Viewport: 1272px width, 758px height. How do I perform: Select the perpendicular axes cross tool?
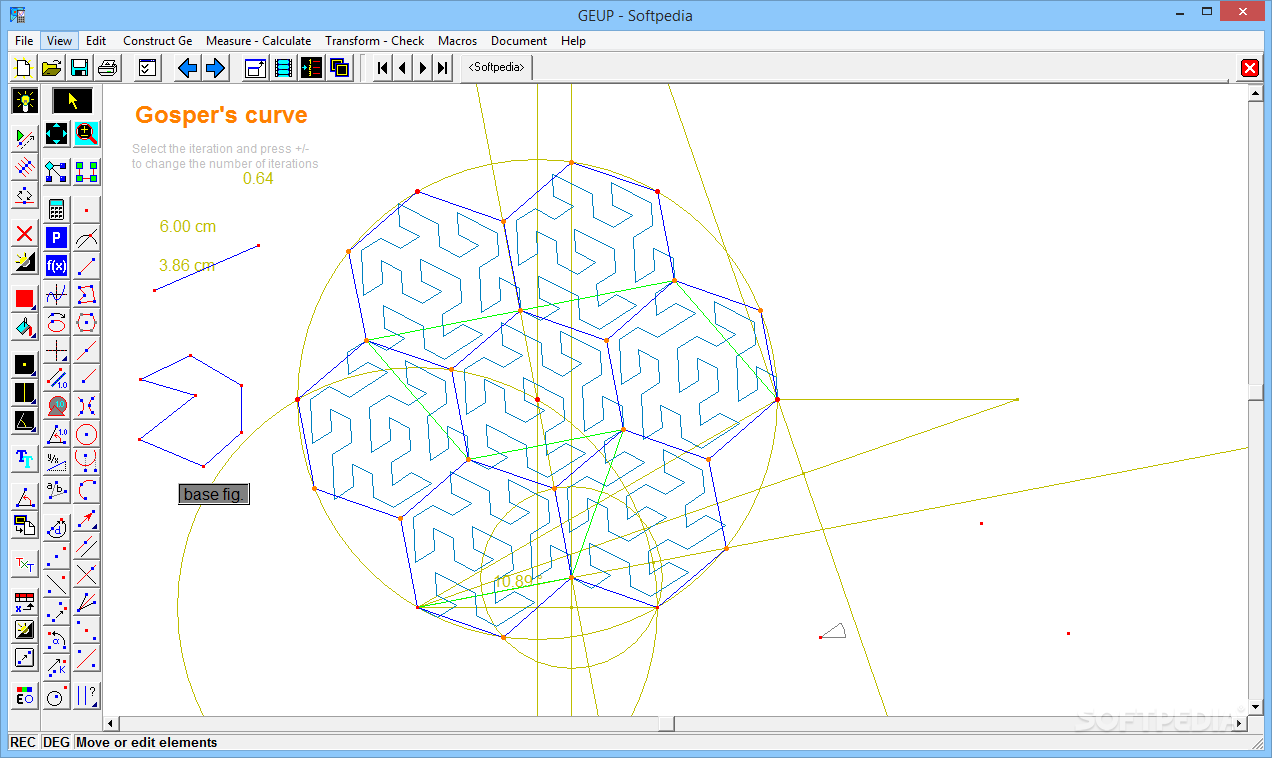coord(57,350)
